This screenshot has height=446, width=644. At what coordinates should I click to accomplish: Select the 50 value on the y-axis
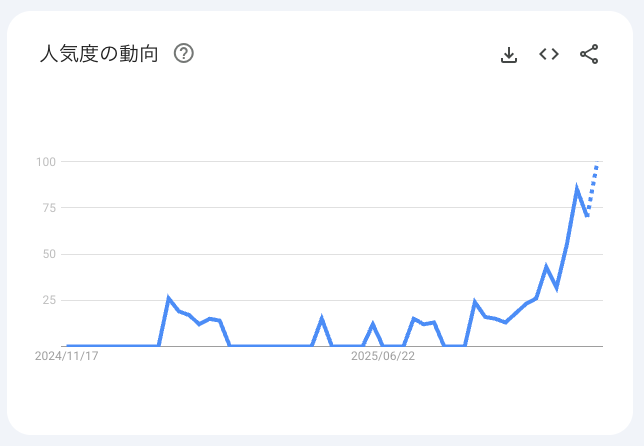(x=48, y=254)
